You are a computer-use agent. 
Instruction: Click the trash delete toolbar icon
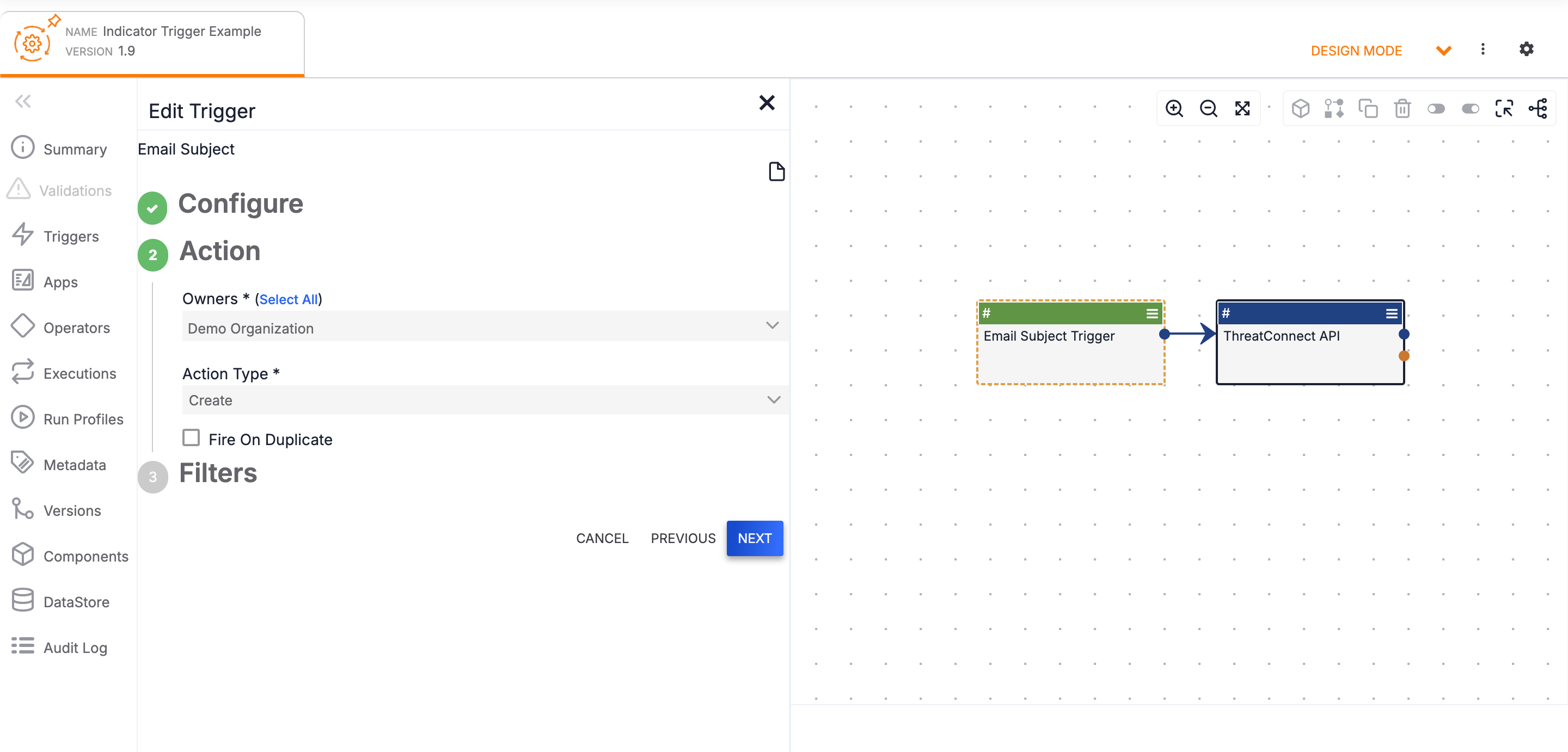pos(1402,109)
